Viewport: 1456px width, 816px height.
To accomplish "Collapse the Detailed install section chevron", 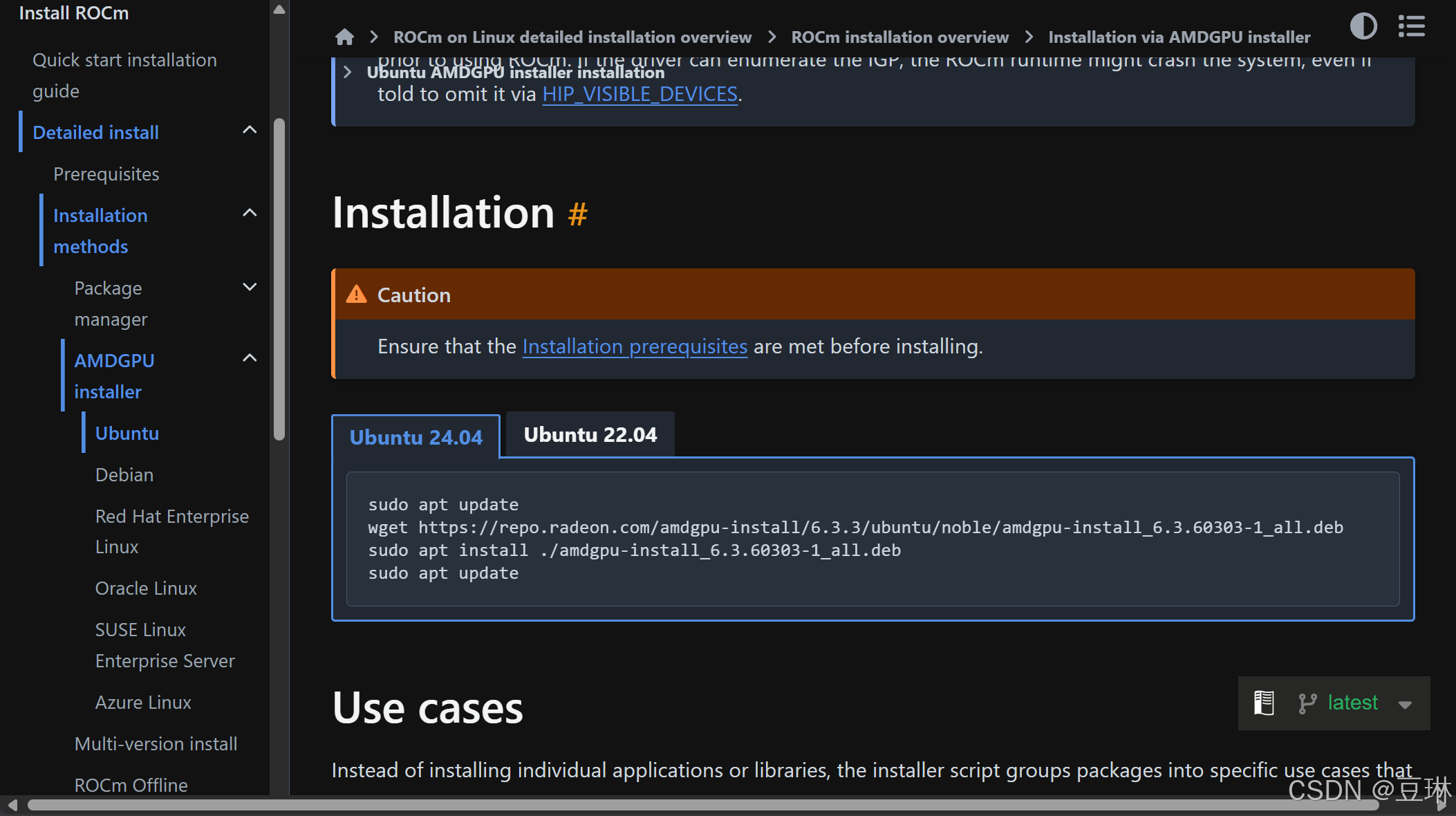I will 250,130.
